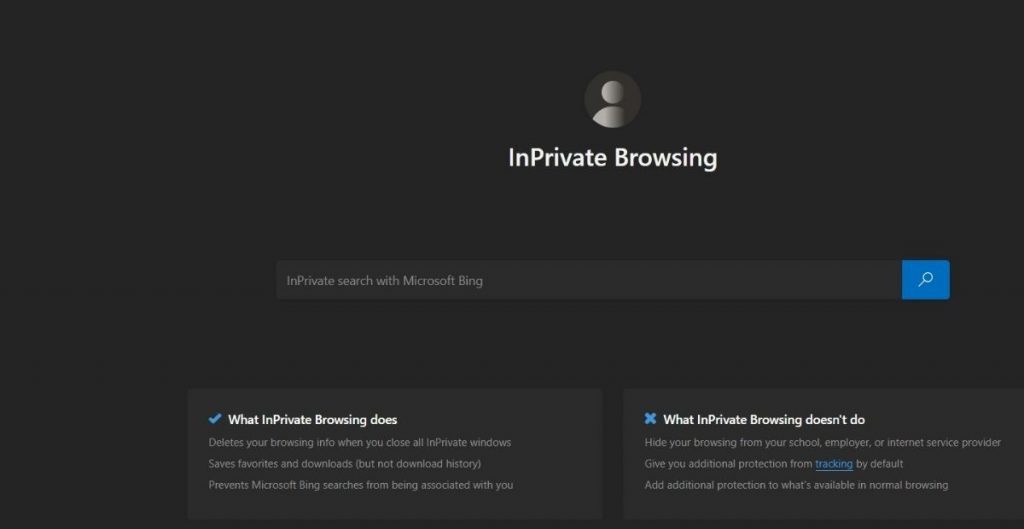Click the Deletes your browsing info line

pyautogui.click(x=360, y=442)
